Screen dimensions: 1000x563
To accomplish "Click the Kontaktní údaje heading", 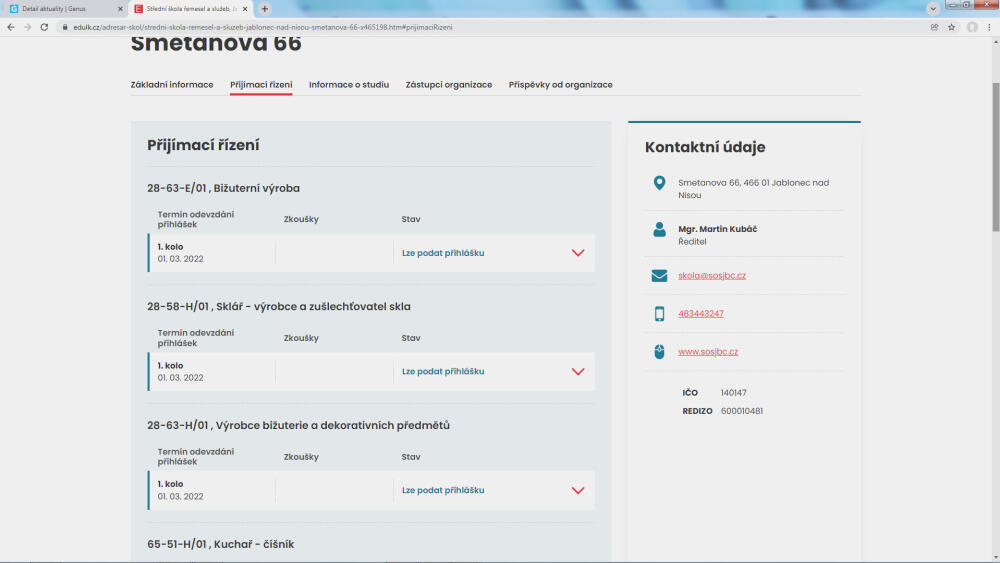I will coord(705,147).
